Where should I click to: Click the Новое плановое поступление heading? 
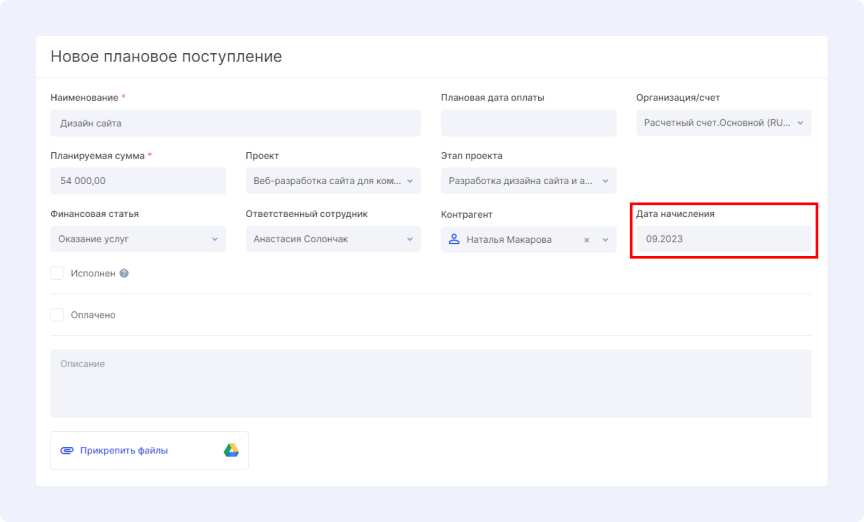166,56
